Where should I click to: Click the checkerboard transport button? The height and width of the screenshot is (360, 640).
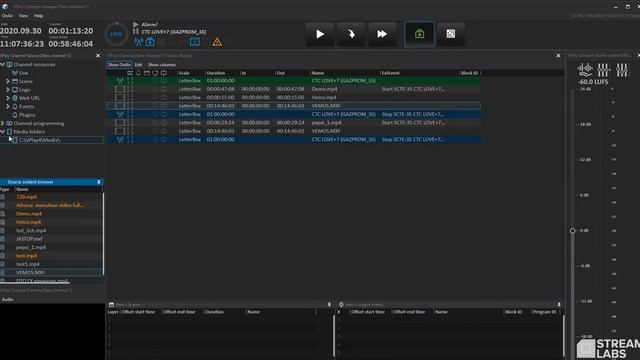click(451, 34)
